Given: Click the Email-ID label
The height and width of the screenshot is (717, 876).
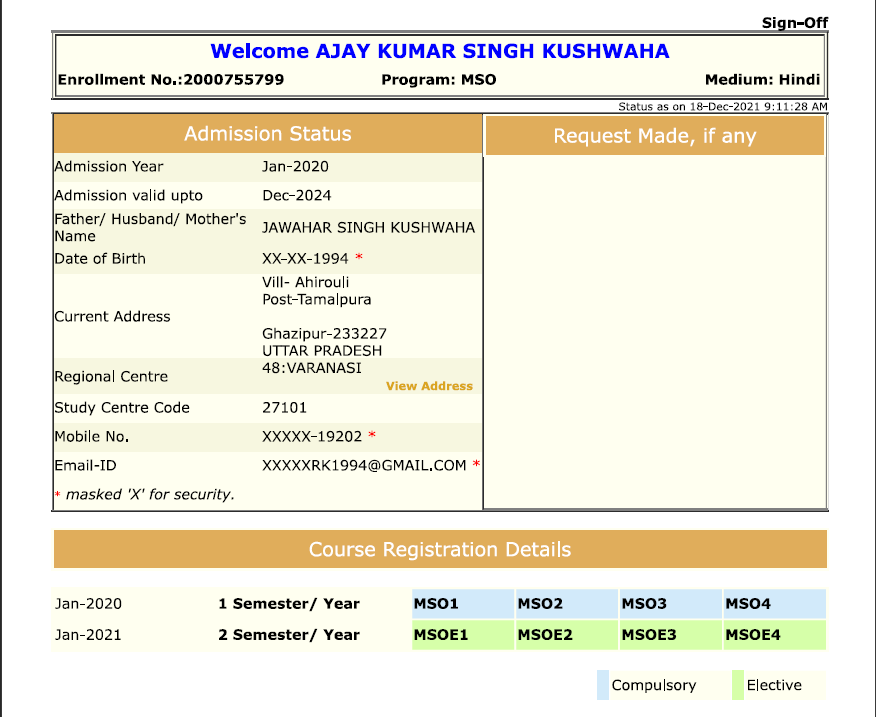Looking at the screenshot, I should pyautogui.click(x=85, y=466).
